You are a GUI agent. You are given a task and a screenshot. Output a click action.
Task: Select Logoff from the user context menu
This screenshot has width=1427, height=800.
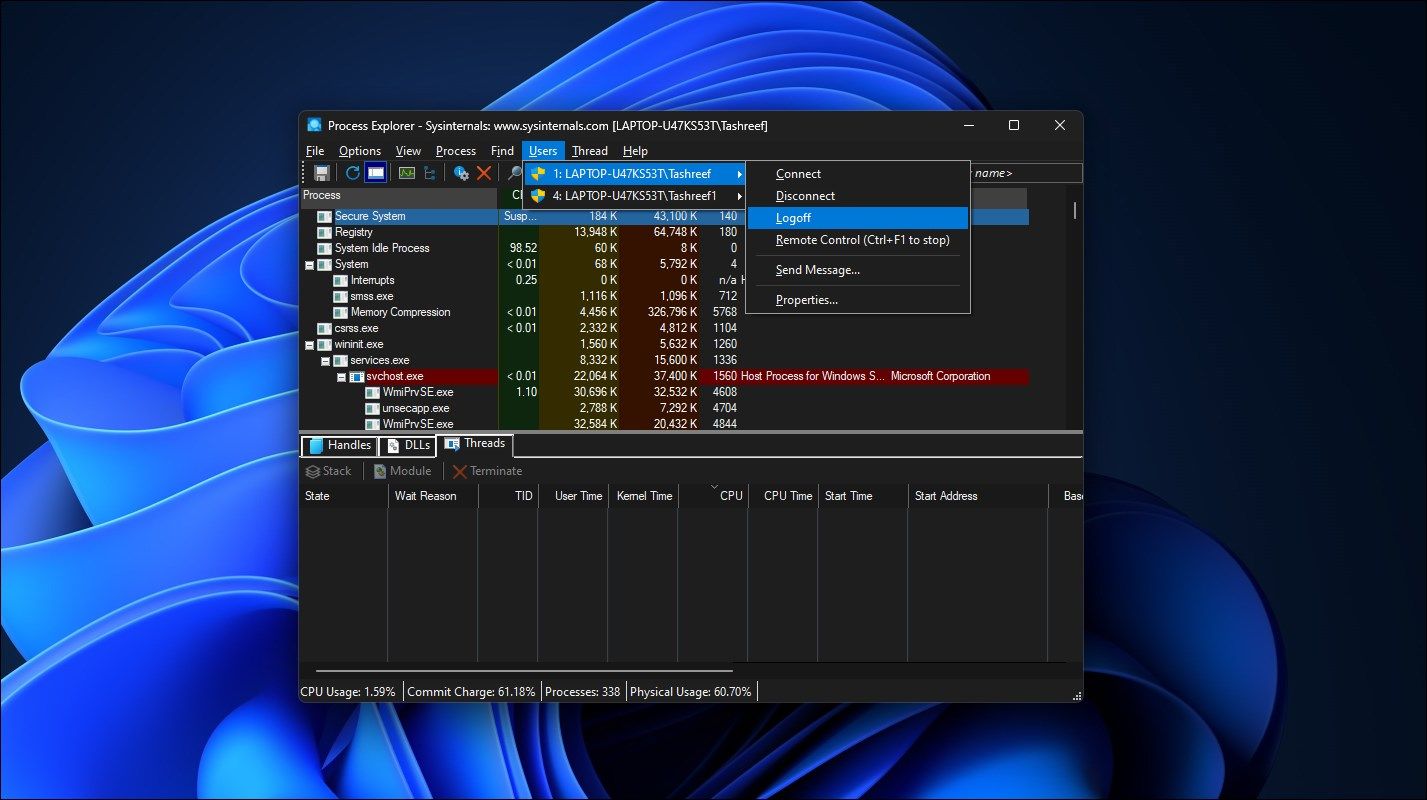(x=793, y=218)
